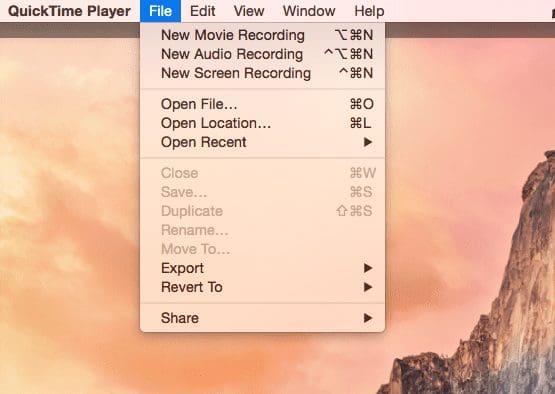Image resolution: width=555 pixels, height=394 pixels.
Task: Close the open File menu
Action: click(x=160, y=11)
